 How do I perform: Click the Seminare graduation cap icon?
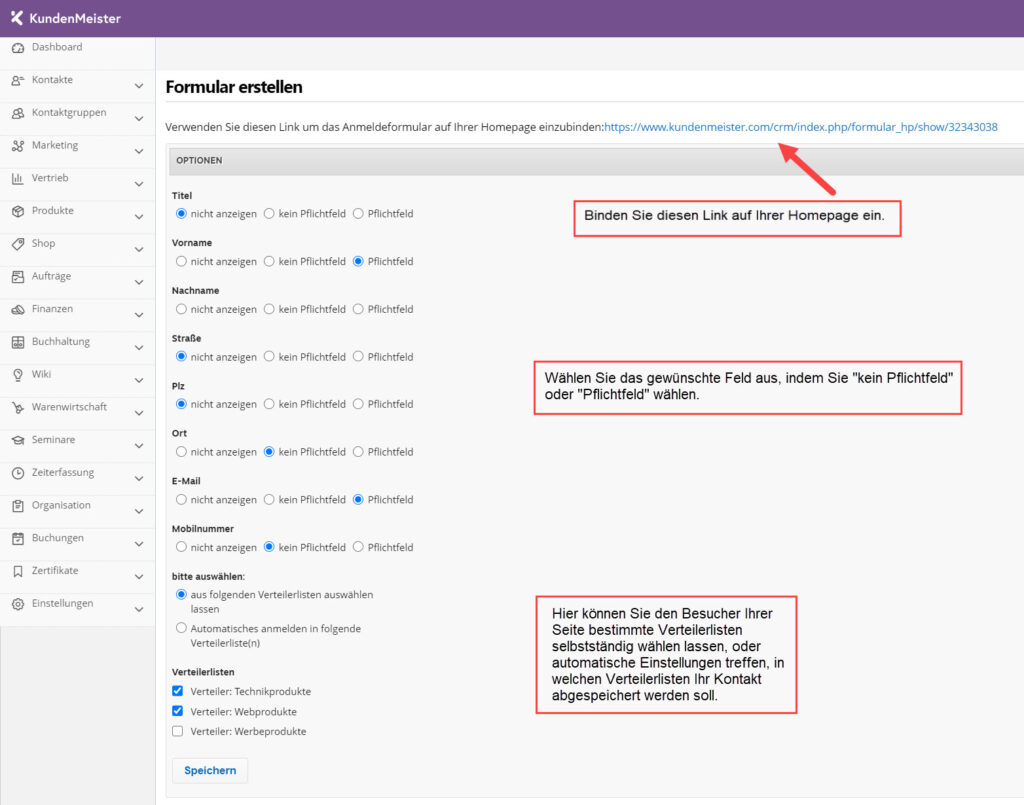coord(18,440)
